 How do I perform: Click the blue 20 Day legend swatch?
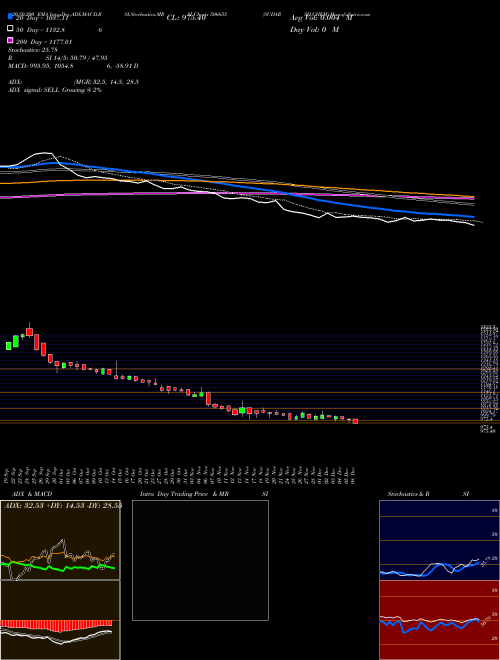click(x=10, y=16)
